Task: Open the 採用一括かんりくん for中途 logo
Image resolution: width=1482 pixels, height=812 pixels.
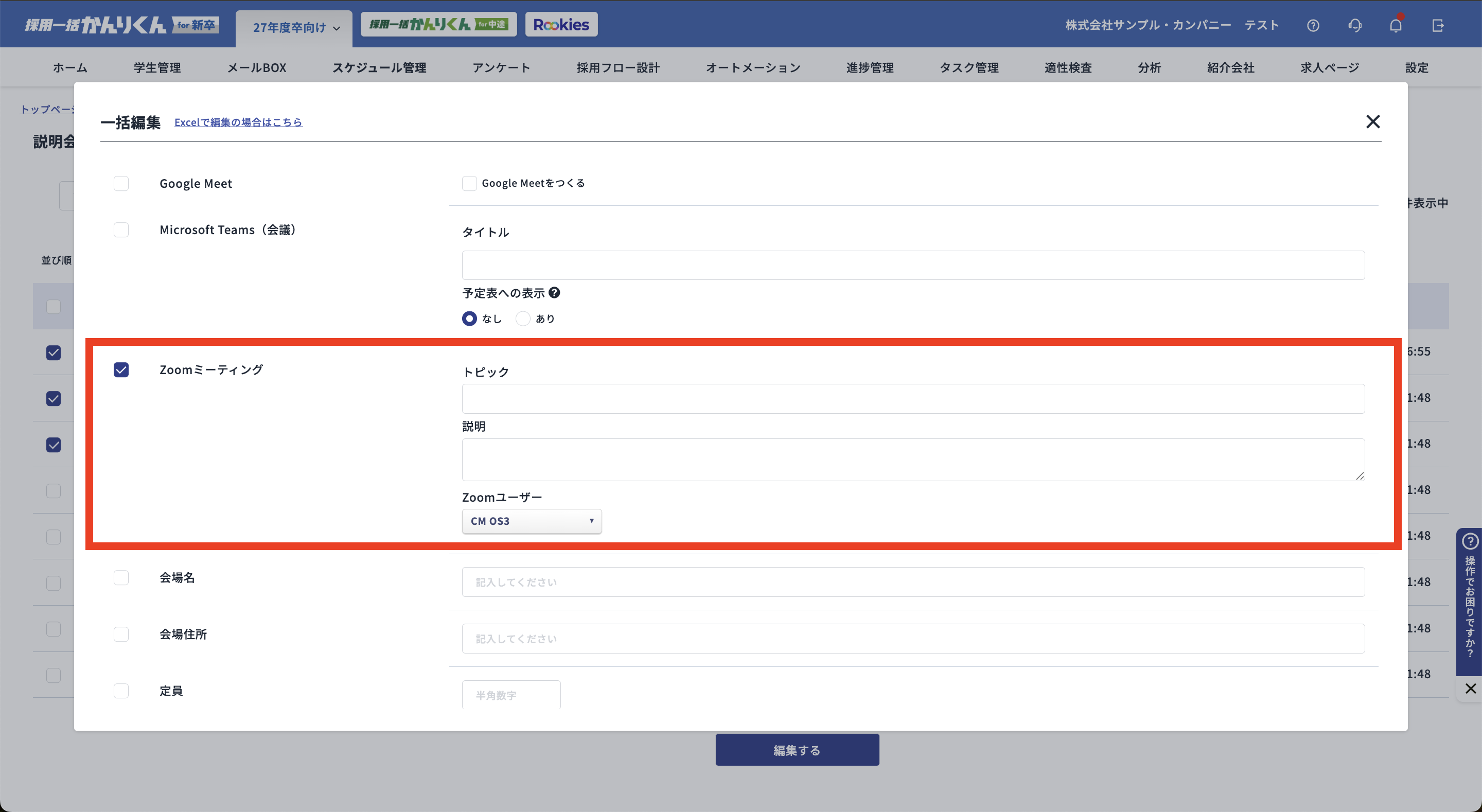Action: pyautogui.click(x=438, y=25)
